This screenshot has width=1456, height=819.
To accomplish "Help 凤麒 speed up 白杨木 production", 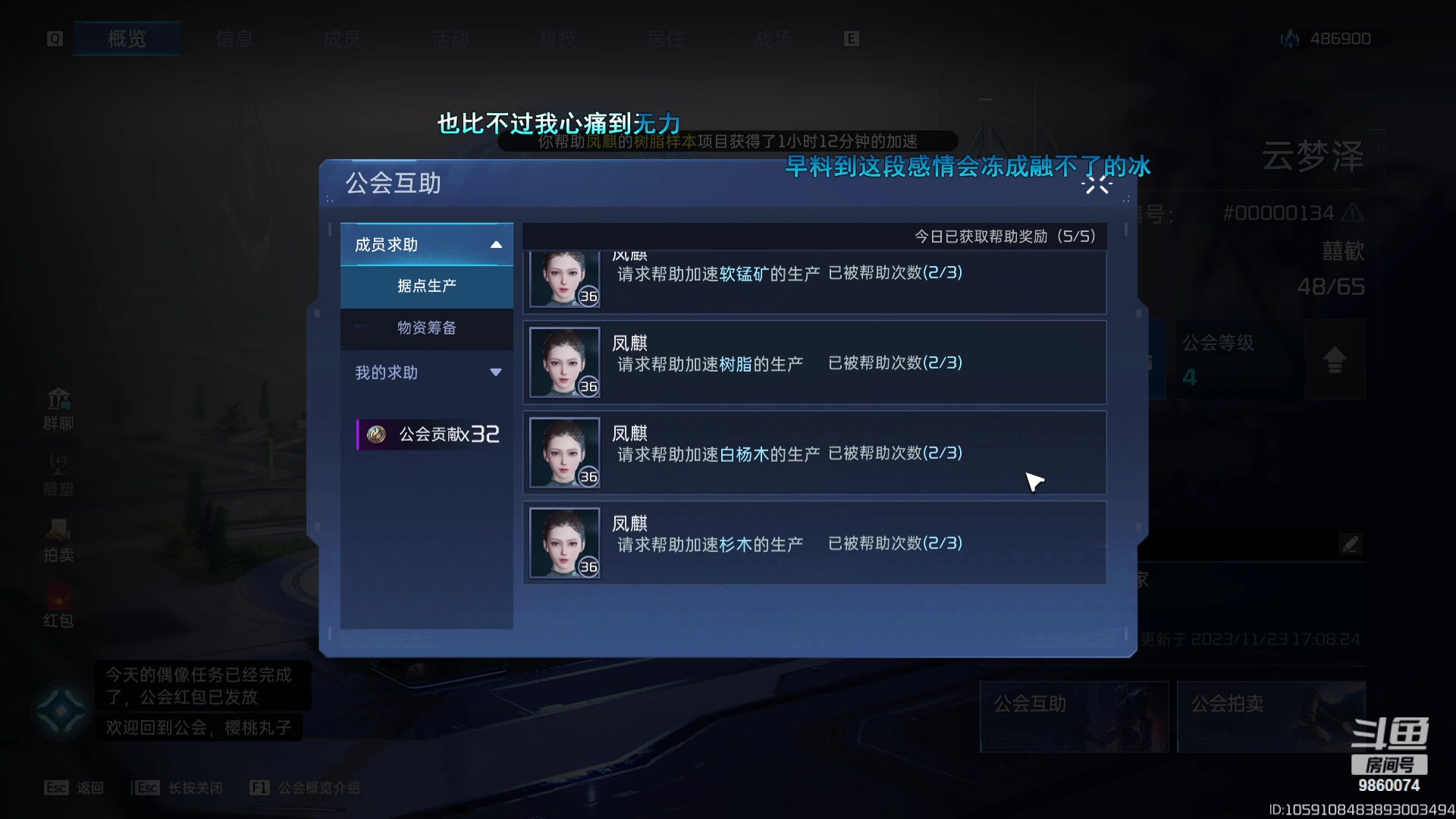I will pyautogui.click(x=814, y=453).
